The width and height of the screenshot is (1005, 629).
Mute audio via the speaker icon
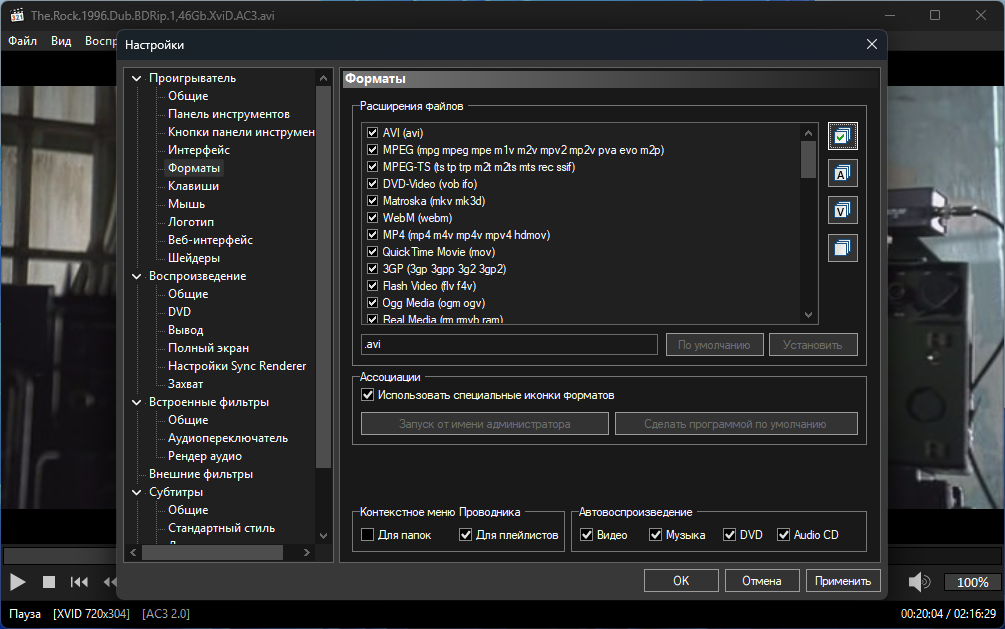tap(919, 582)
